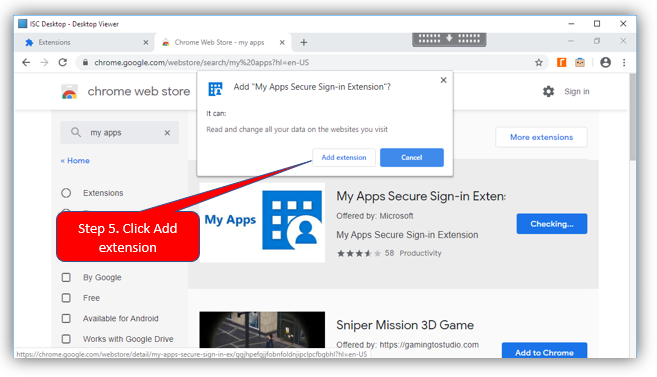The height and width of the screenshot is (377, 657).
Task: Click the star rating of My Apps extension
Action: pyautogui.click(x=359, y=253)
